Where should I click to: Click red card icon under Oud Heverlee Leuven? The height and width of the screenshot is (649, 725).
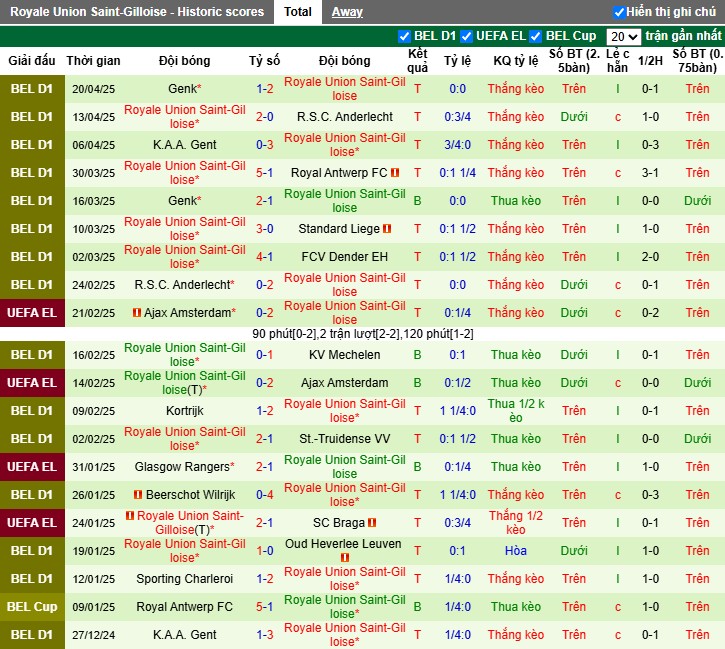pyautogui.click(x=344, y=557)
